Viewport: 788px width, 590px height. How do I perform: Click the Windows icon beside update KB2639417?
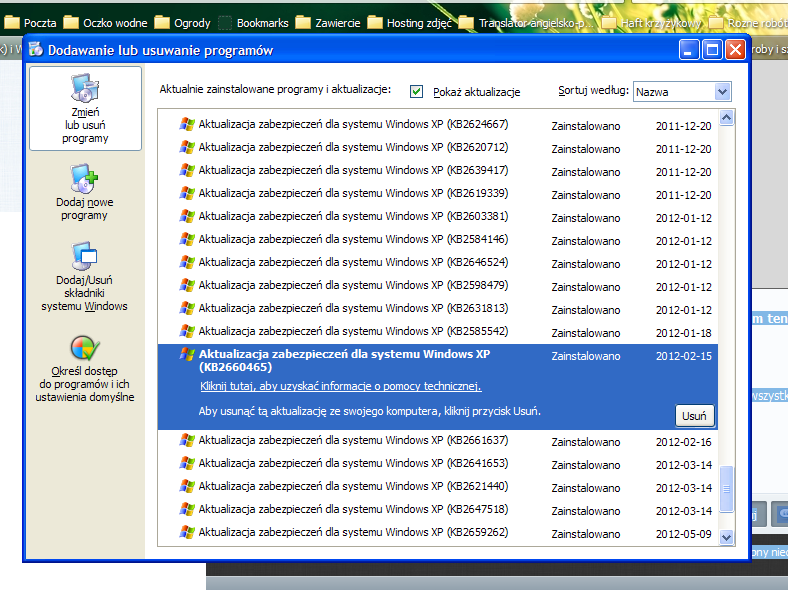[187, 170]
